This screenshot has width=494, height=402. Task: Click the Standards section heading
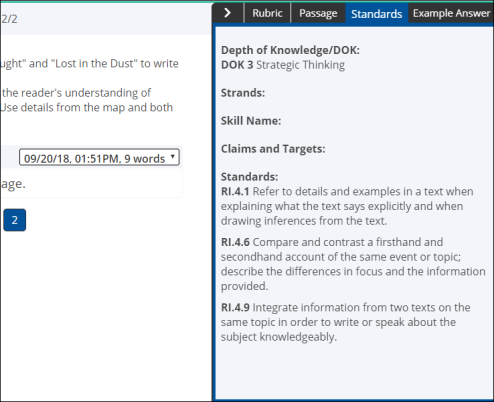[249, 177]
